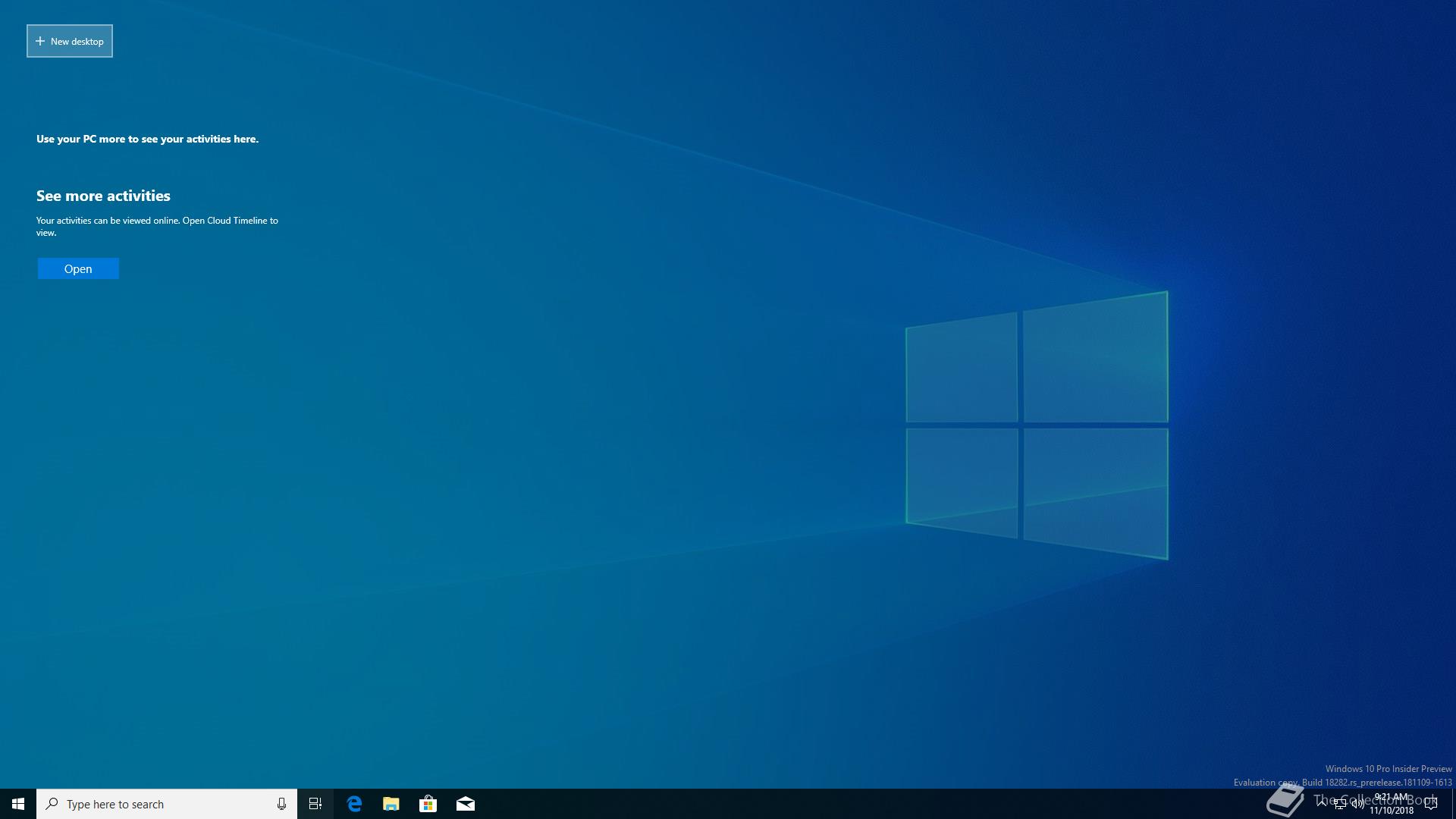Open the Windows Start menu
Screen dimensions: 1456x819
(18, 804)
